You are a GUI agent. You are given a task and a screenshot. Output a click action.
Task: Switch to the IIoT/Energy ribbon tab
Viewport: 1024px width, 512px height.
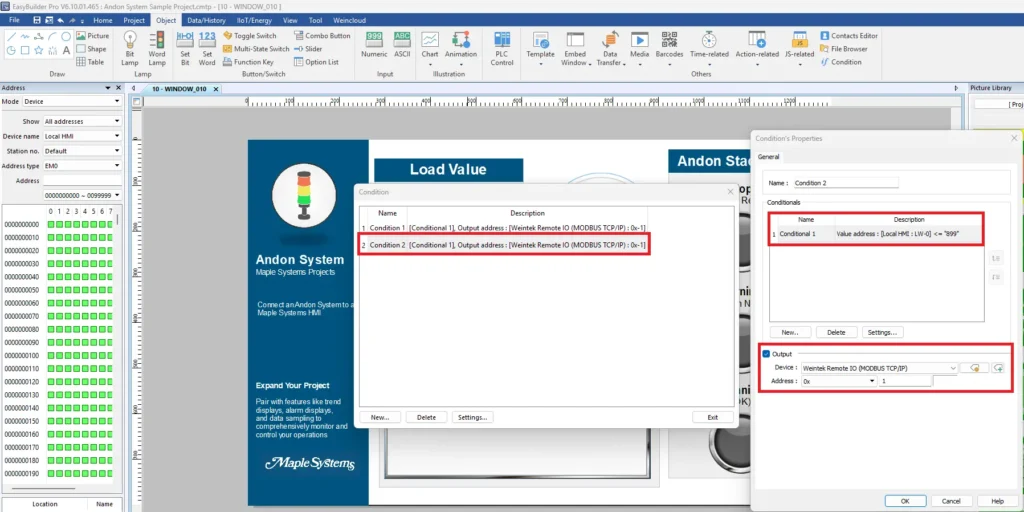tap(254, 20)
